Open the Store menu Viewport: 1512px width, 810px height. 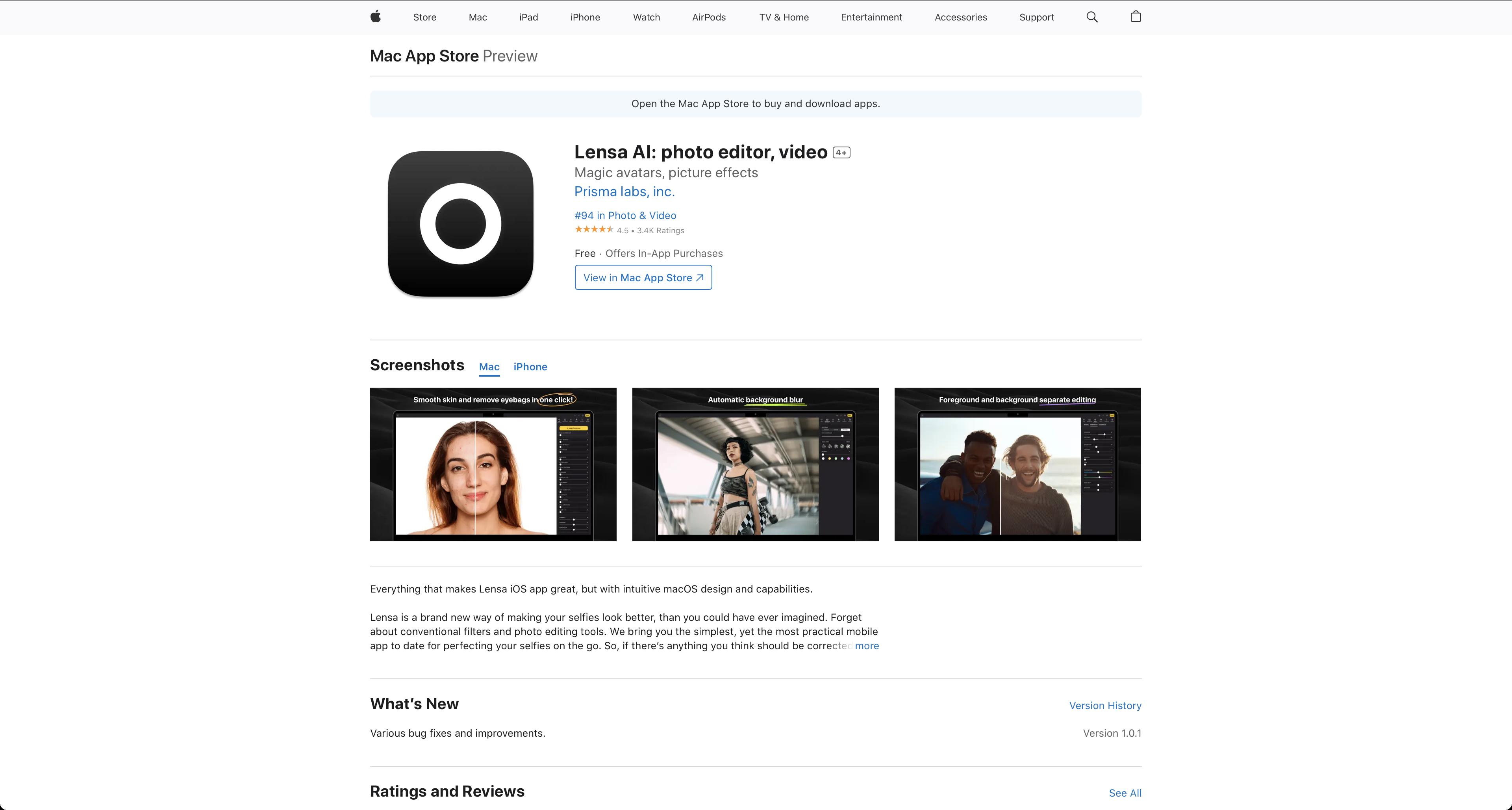tap(424, 17)
